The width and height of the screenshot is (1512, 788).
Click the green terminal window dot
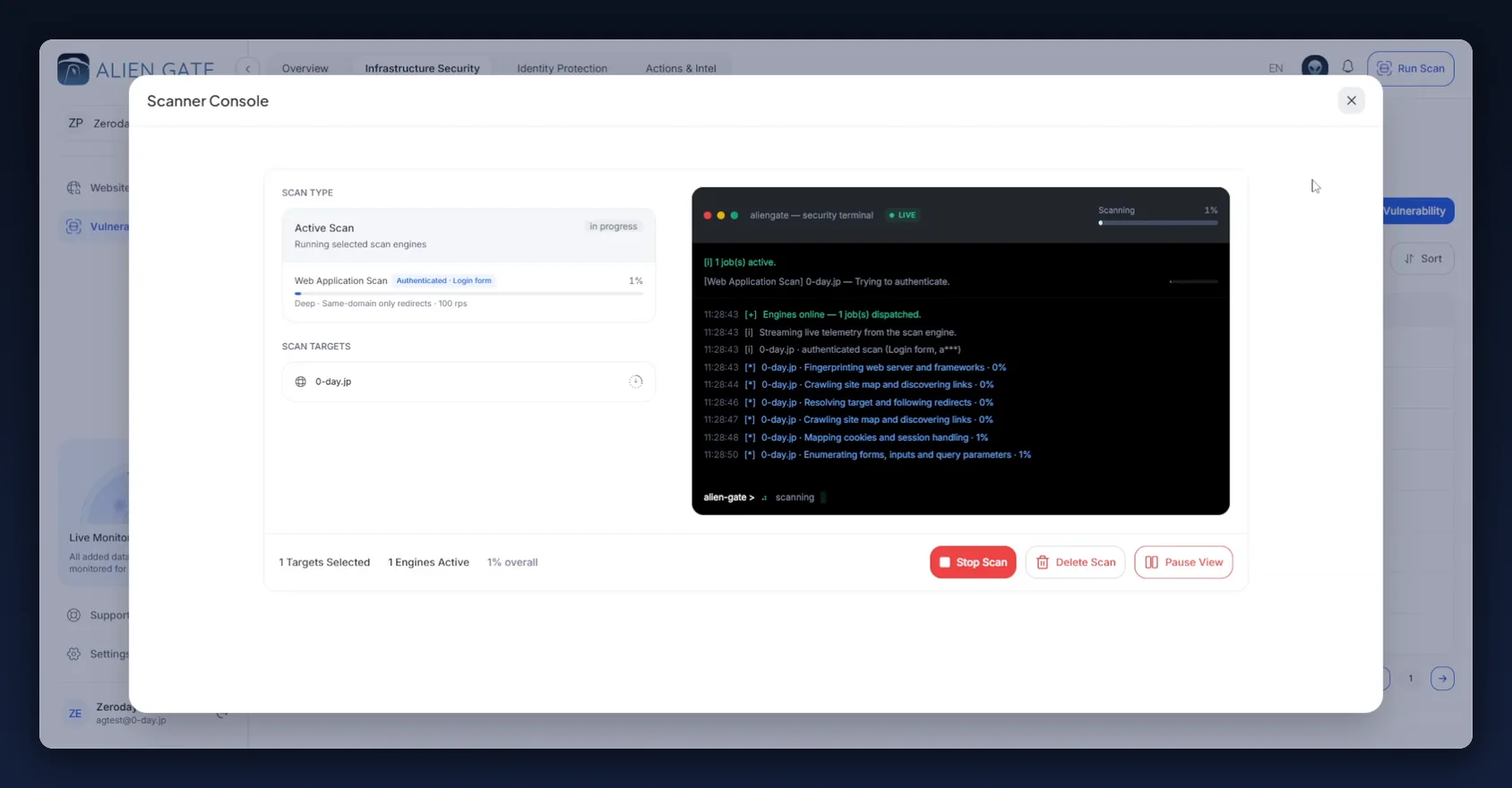click(x=735, y=215)
